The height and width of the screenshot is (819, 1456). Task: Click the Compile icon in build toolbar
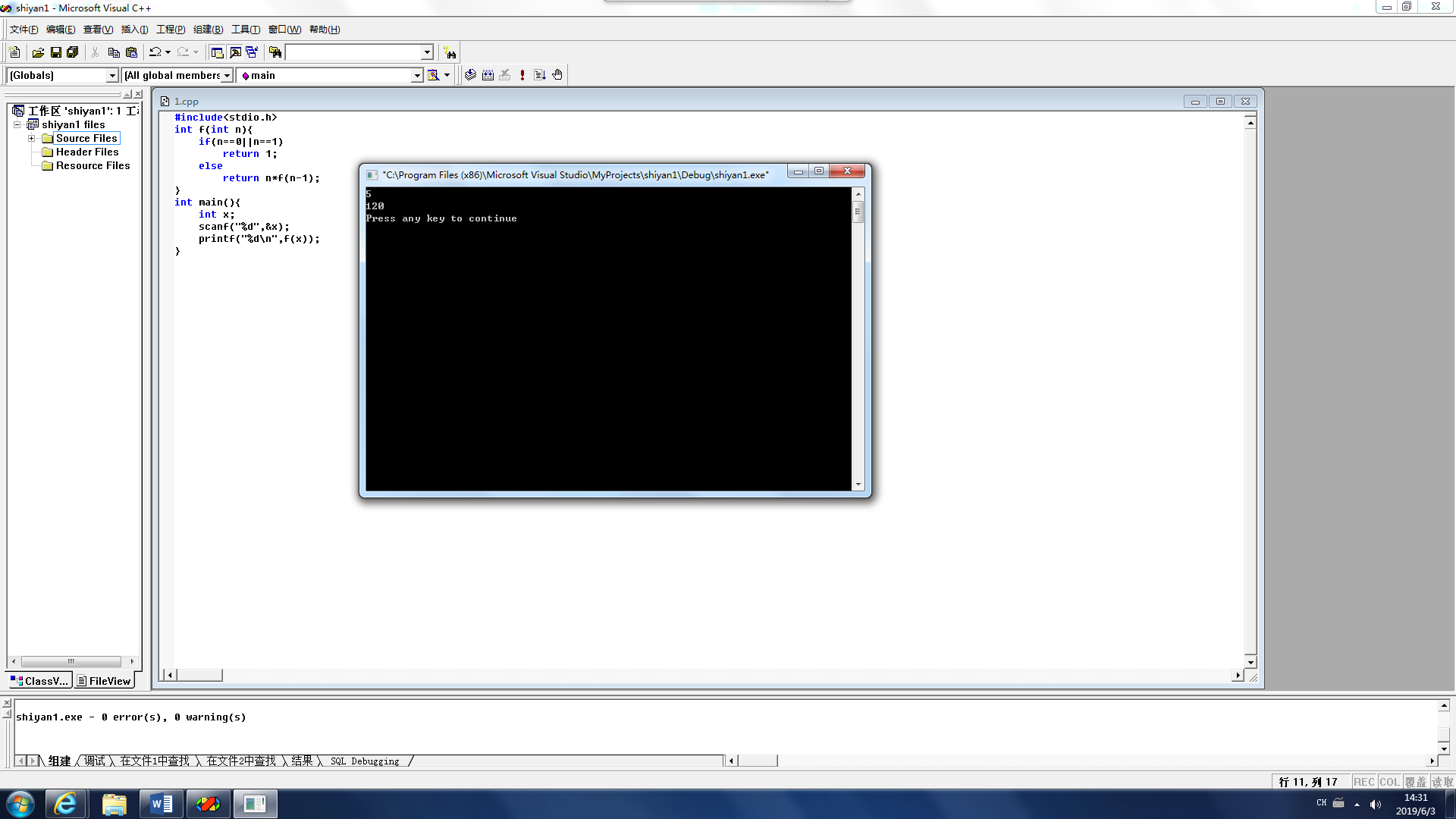[470, 75]
